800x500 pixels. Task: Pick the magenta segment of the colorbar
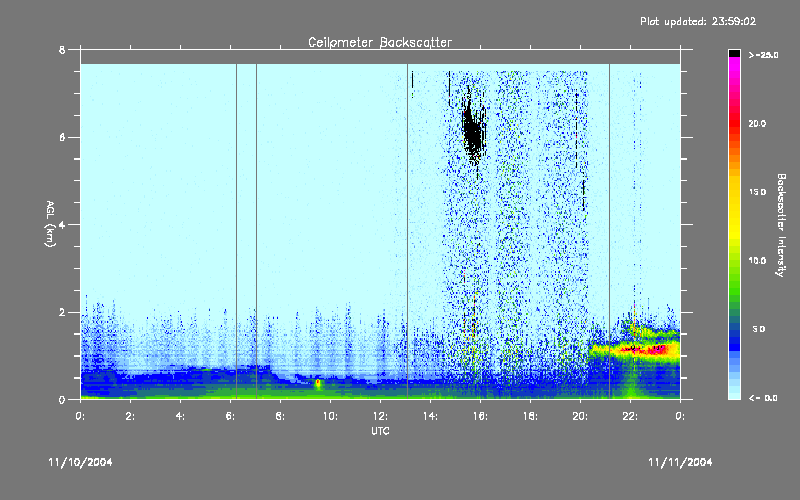click(734, 66)
